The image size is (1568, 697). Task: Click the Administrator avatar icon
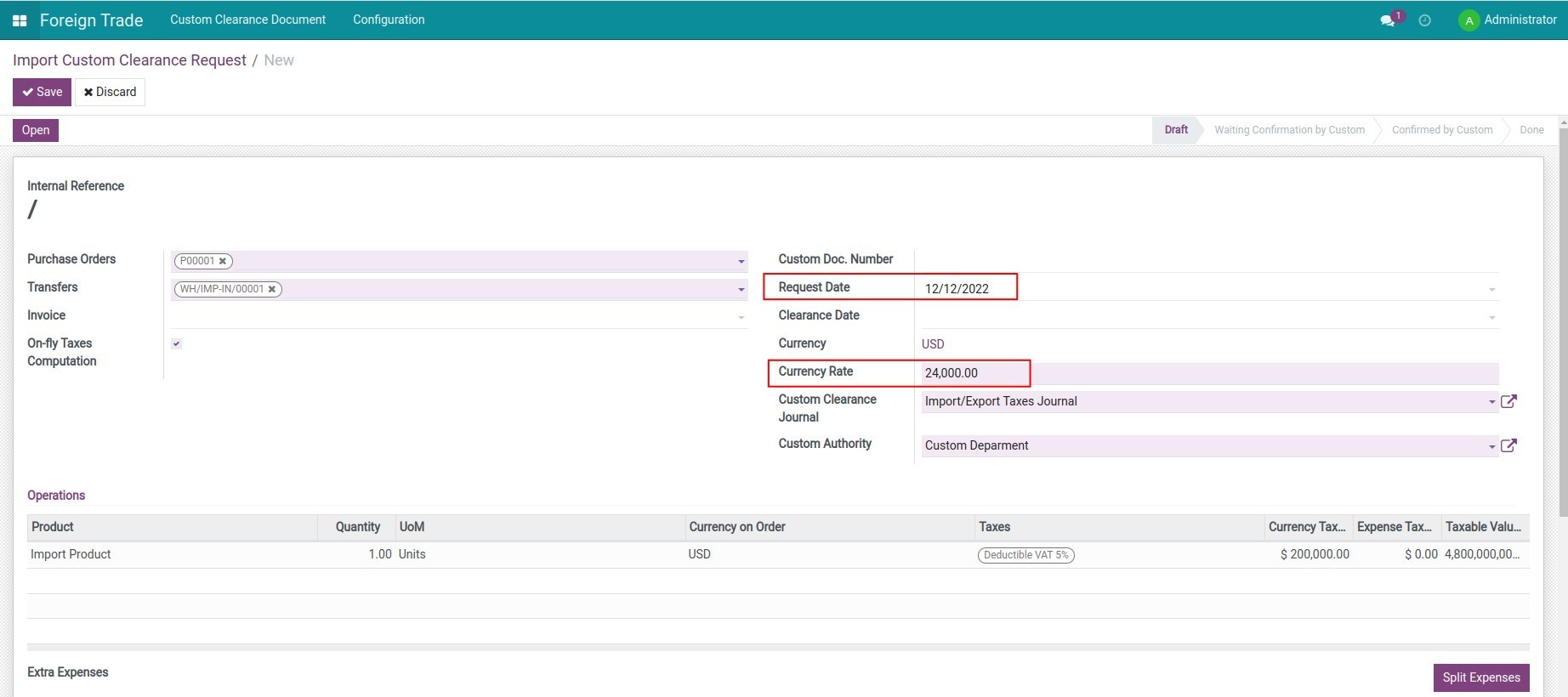click(1469, 20)
